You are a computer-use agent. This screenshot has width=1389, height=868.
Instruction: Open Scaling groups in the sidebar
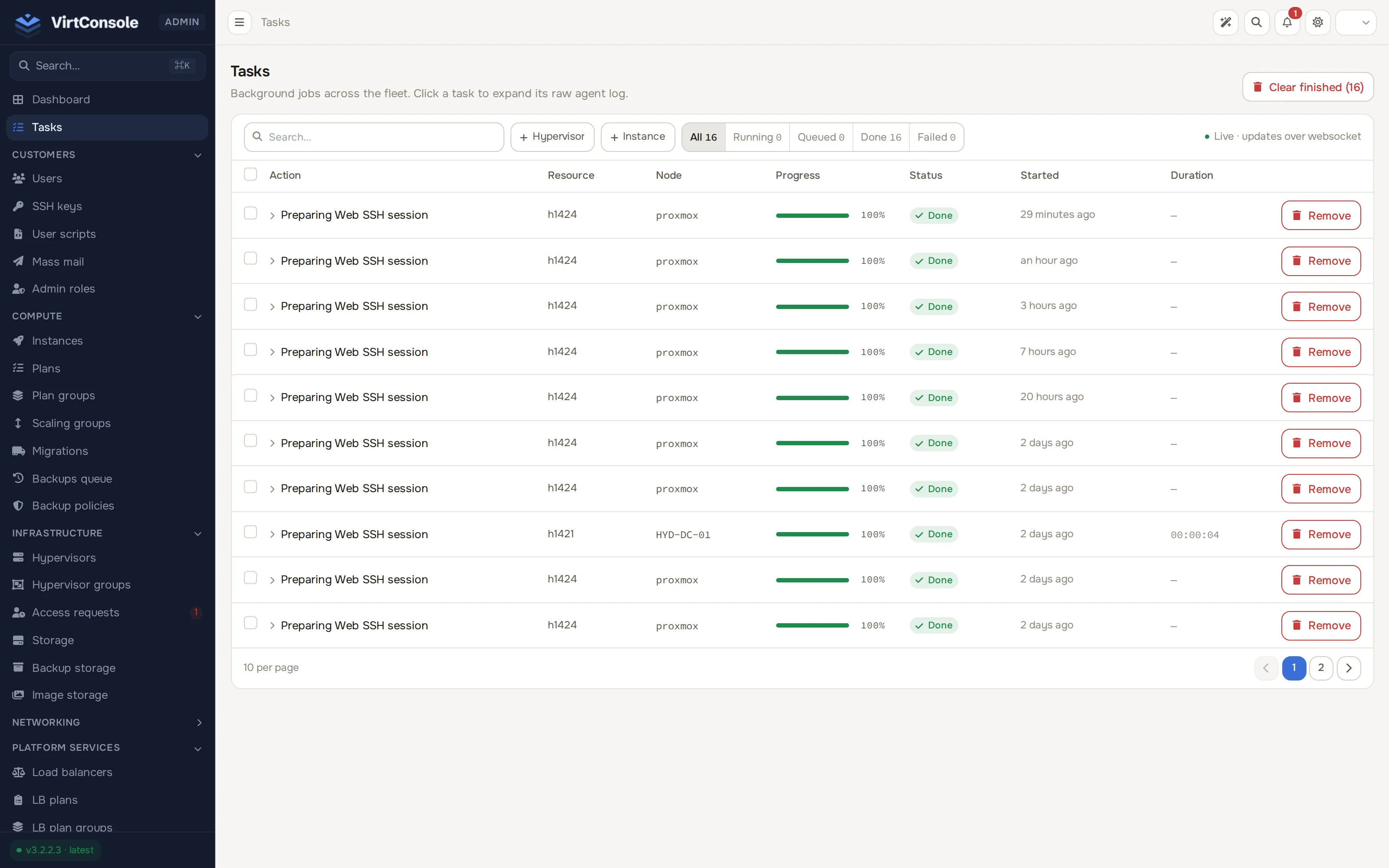tap(107, 424)
